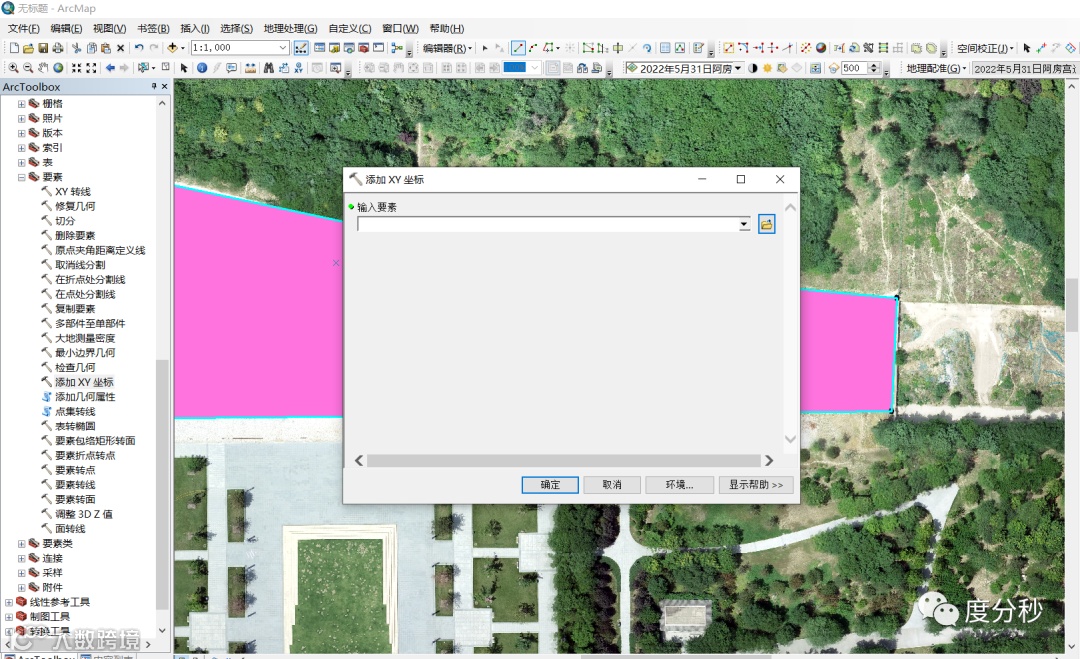Open a map document with folder icon
Image resolution: width=1080 pixels, height=659 pixels.
(x=28, y=48)
